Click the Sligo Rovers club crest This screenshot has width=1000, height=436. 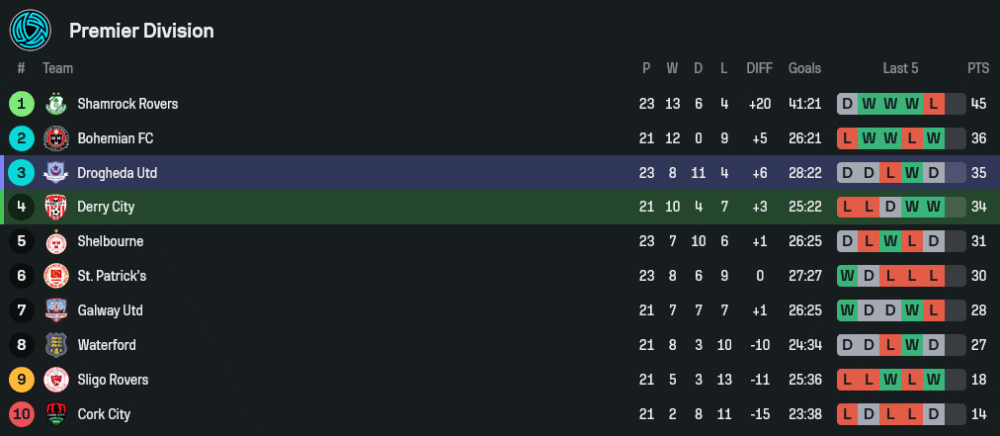55,380
